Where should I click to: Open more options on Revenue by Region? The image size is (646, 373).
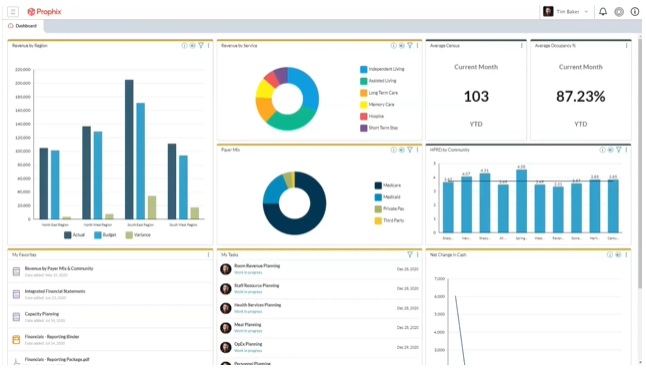coord(208,46)
